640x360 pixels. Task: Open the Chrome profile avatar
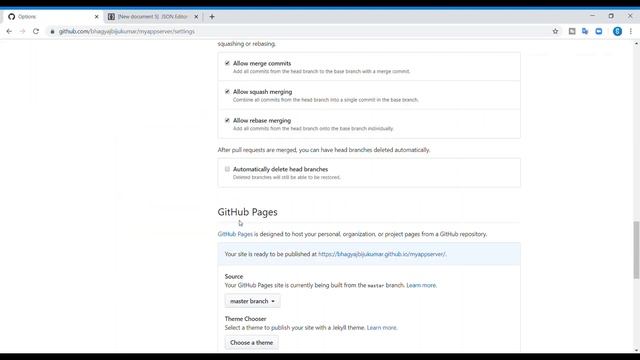617,31
